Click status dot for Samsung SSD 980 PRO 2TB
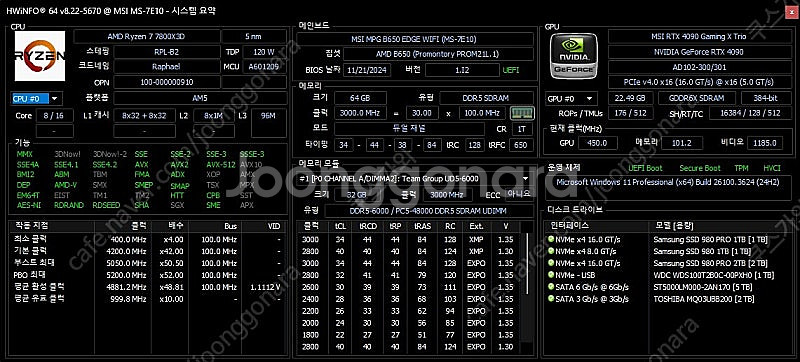800x362 pixels. (x=551, y=263)
